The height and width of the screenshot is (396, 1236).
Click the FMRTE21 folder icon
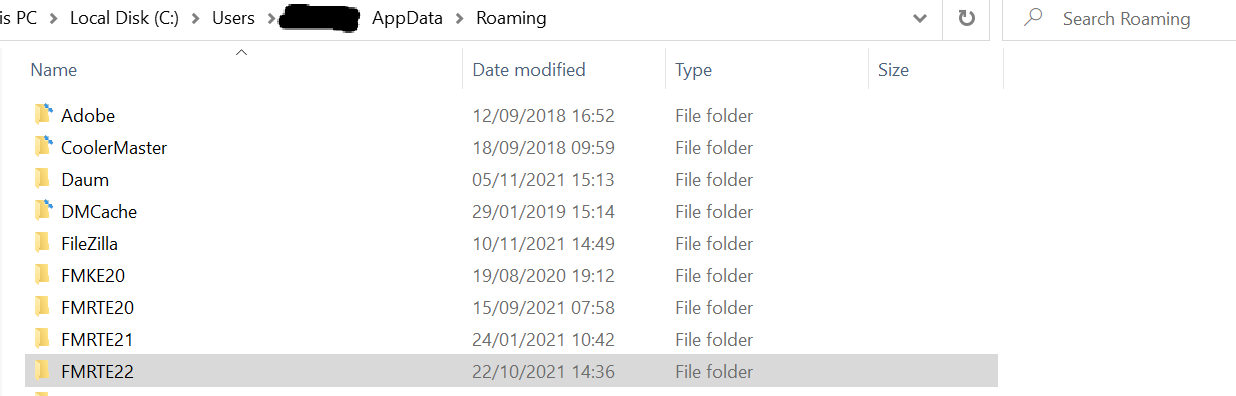(x=42, y=339)
